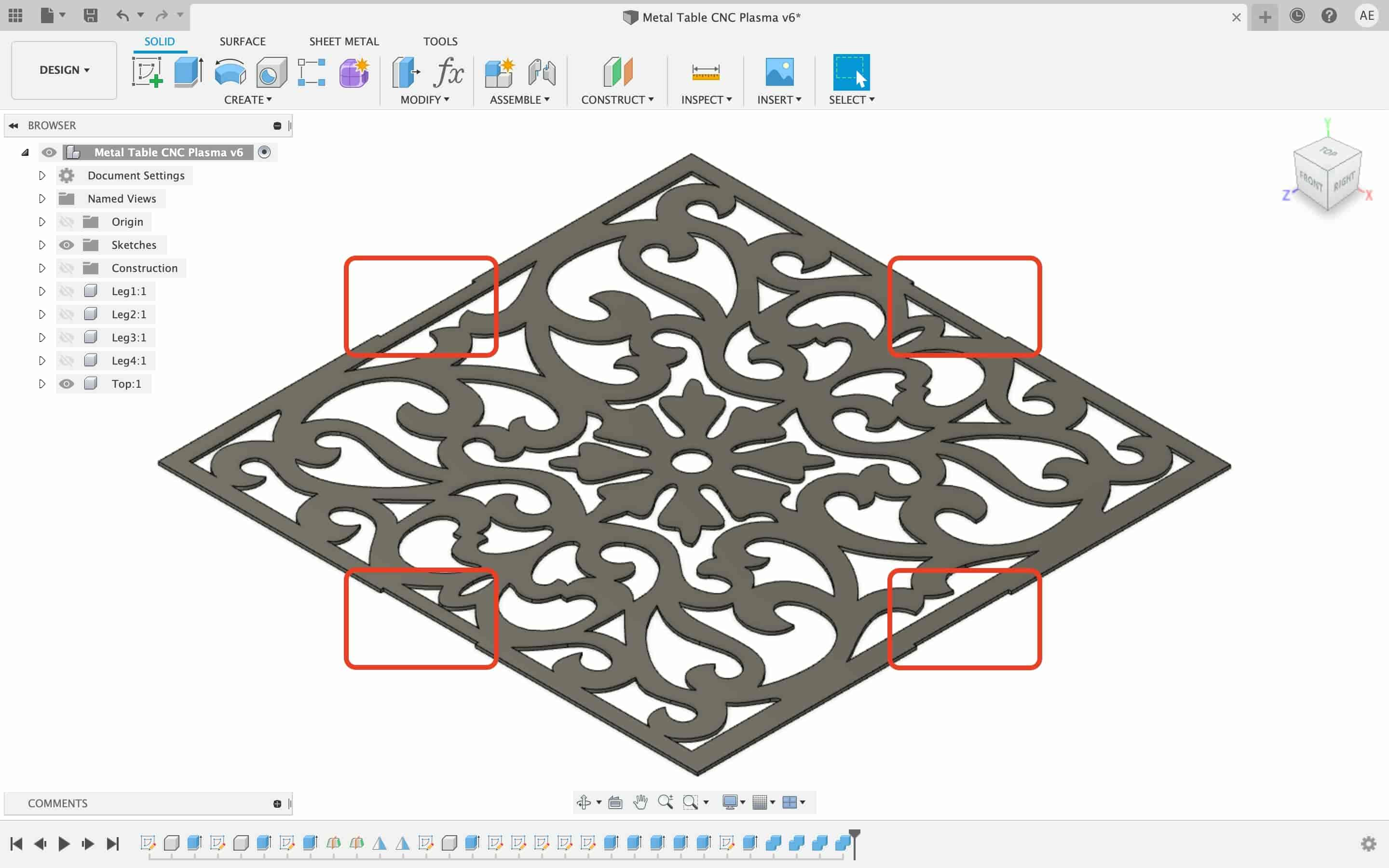Expand the Sketches folder in browser
Image resolution: width=1389 pixels, height=868 pixels.
[41, 244]
